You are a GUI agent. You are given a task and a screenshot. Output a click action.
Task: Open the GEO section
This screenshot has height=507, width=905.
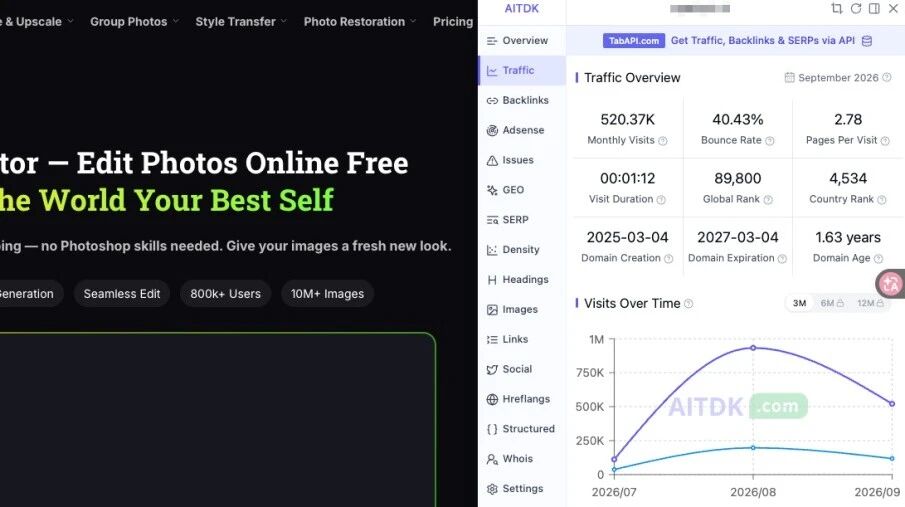(x=522, y=190)
